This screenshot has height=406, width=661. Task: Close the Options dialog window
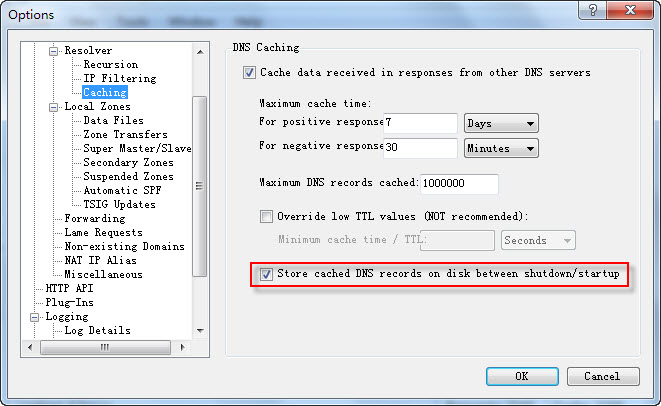pos(630,14)
